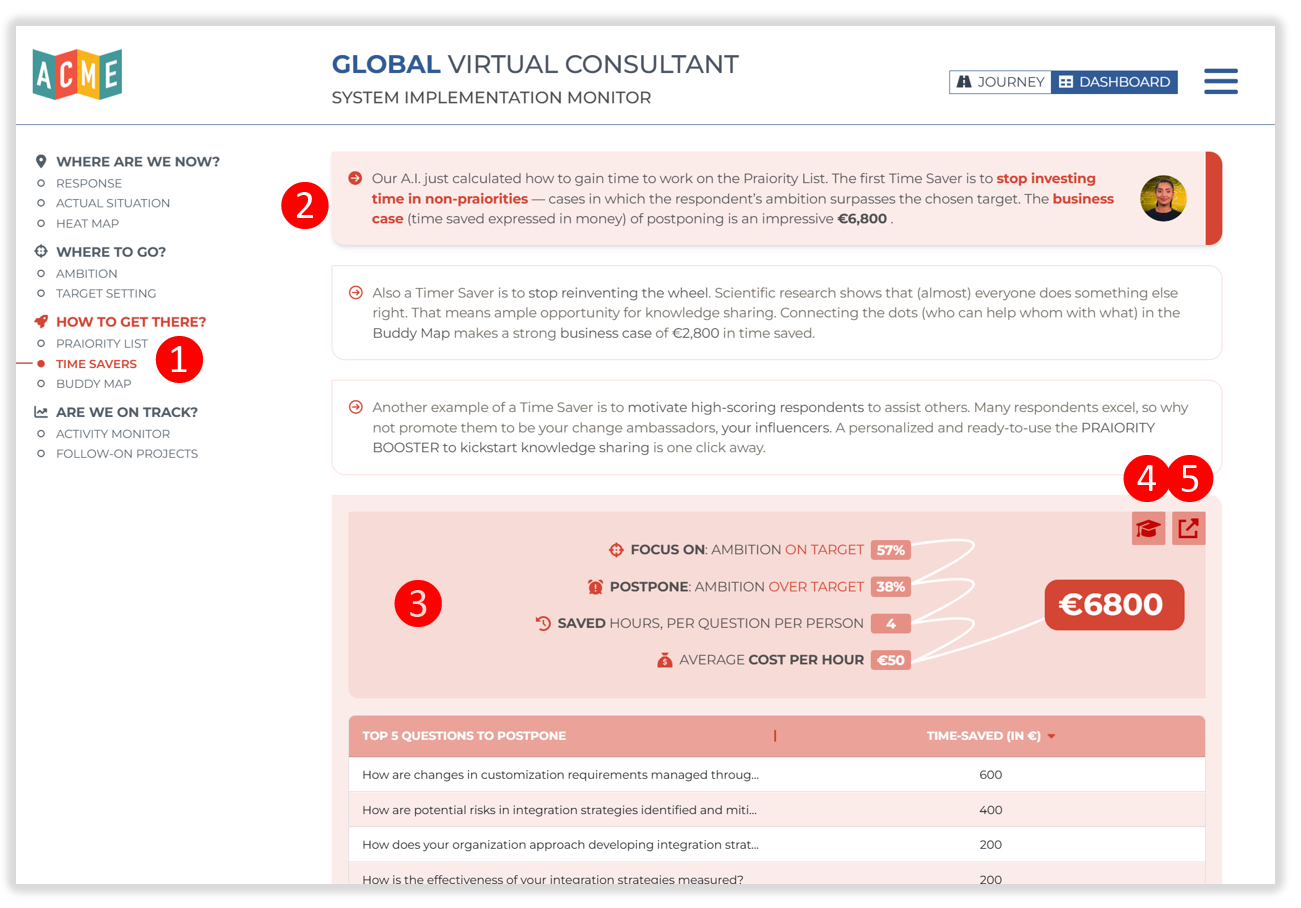Open AMBITION in sidebar
The height and width of the screenshot is (908, 1301).
pyautogui.click(x=86, y=273)
